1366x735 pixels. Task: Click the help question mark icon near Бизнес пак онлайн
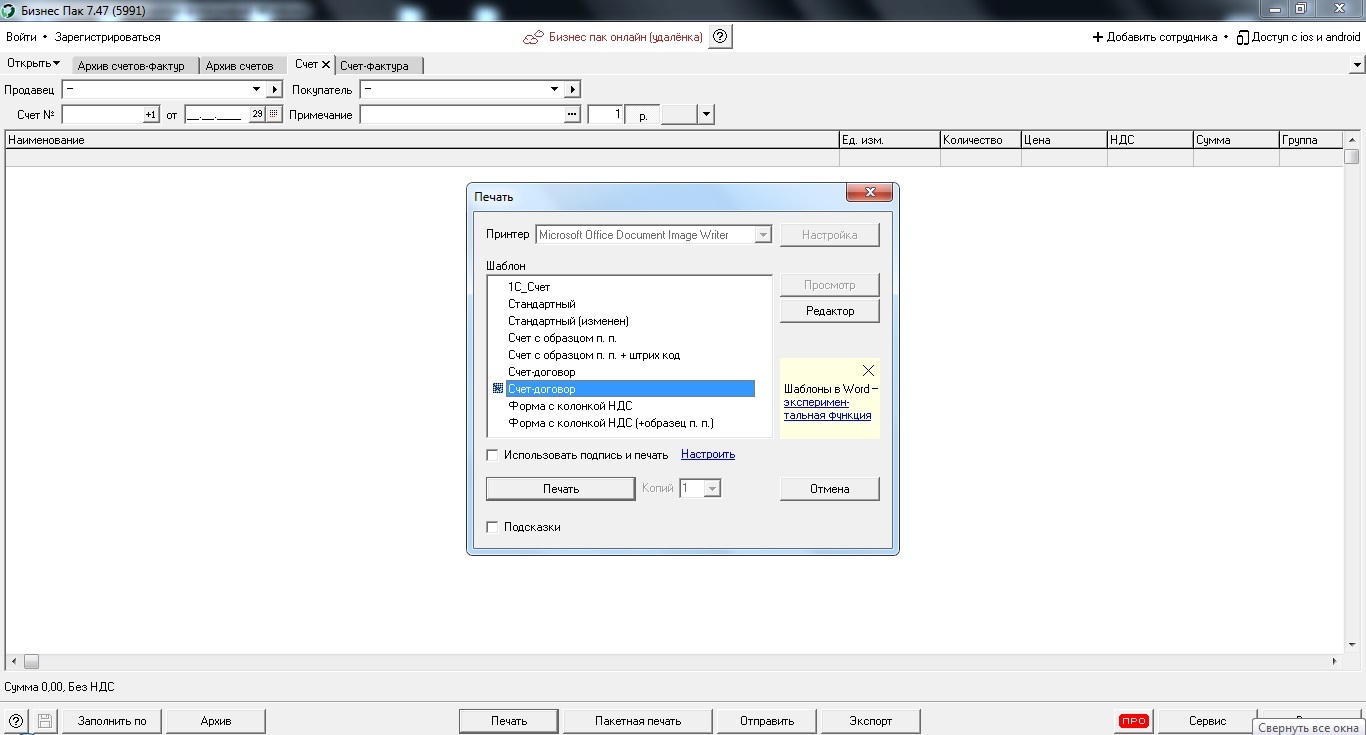(720, 37)
